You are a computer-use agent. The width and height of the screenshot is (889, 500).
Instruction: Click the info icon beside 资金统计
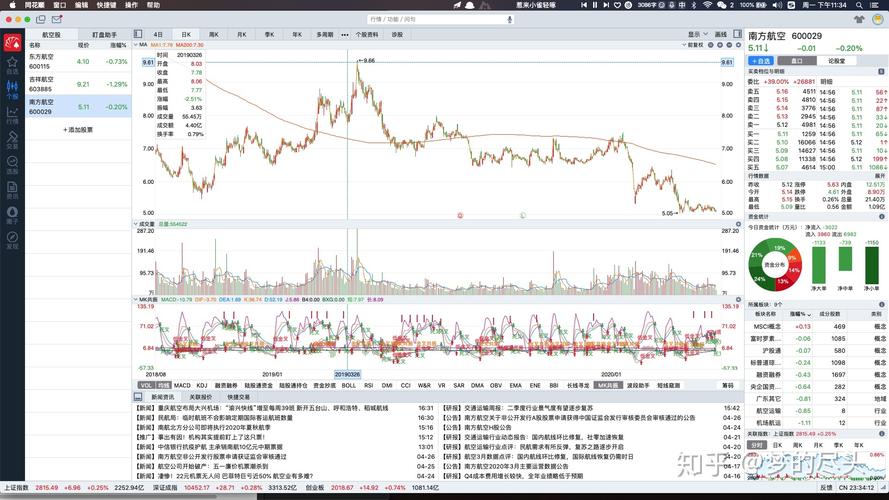(x=882, y=217)
